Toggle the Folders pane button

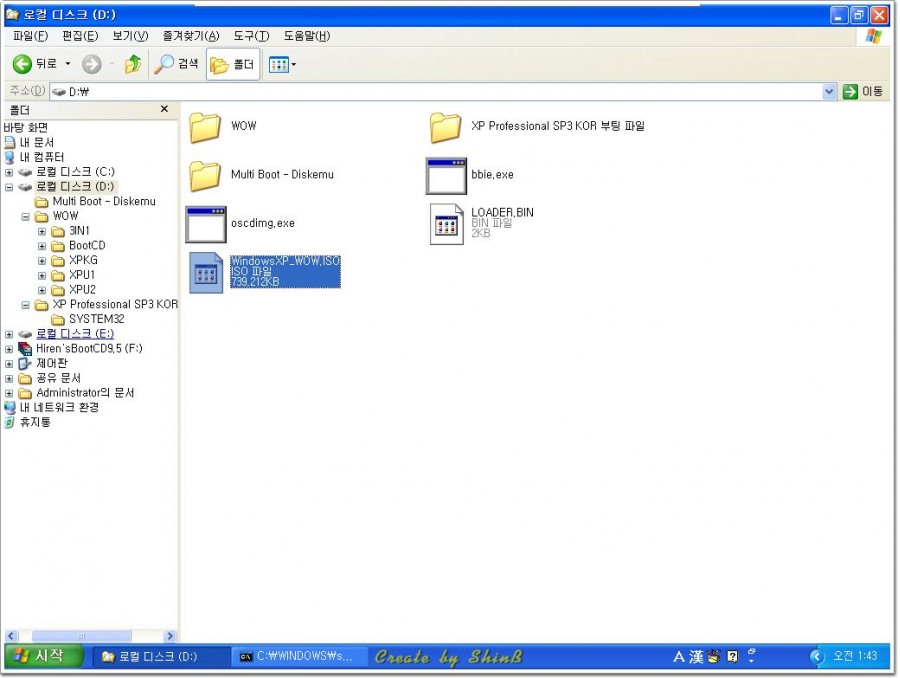click(232, 64)
